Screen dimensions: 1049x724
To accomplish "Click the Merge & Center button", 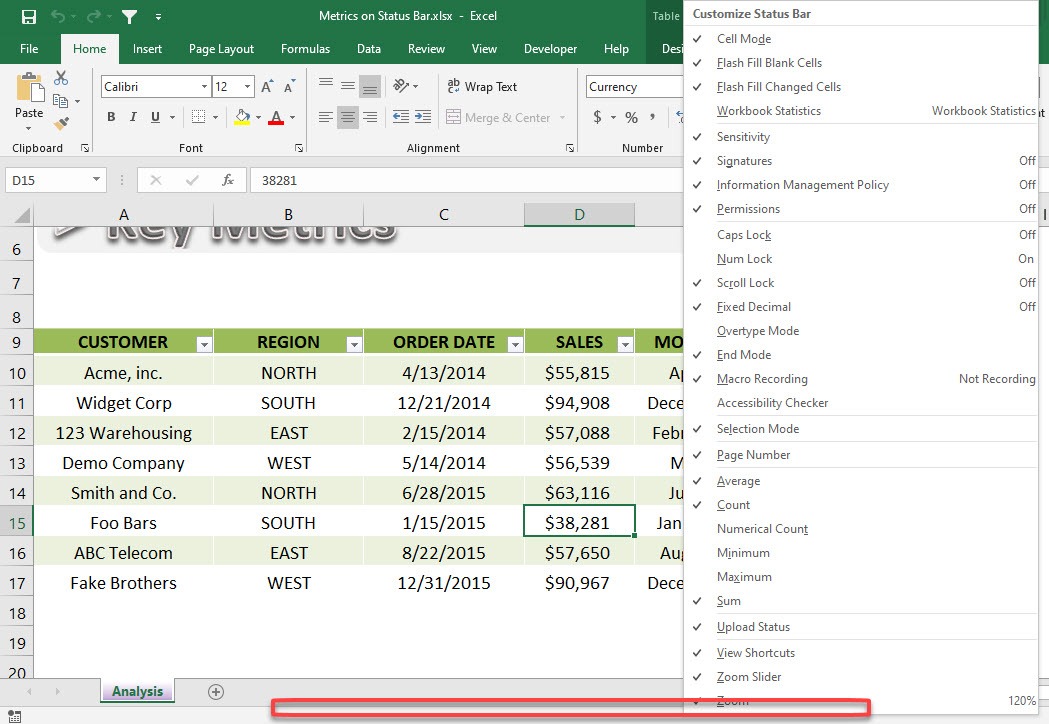I will click(x=498, y=117).
